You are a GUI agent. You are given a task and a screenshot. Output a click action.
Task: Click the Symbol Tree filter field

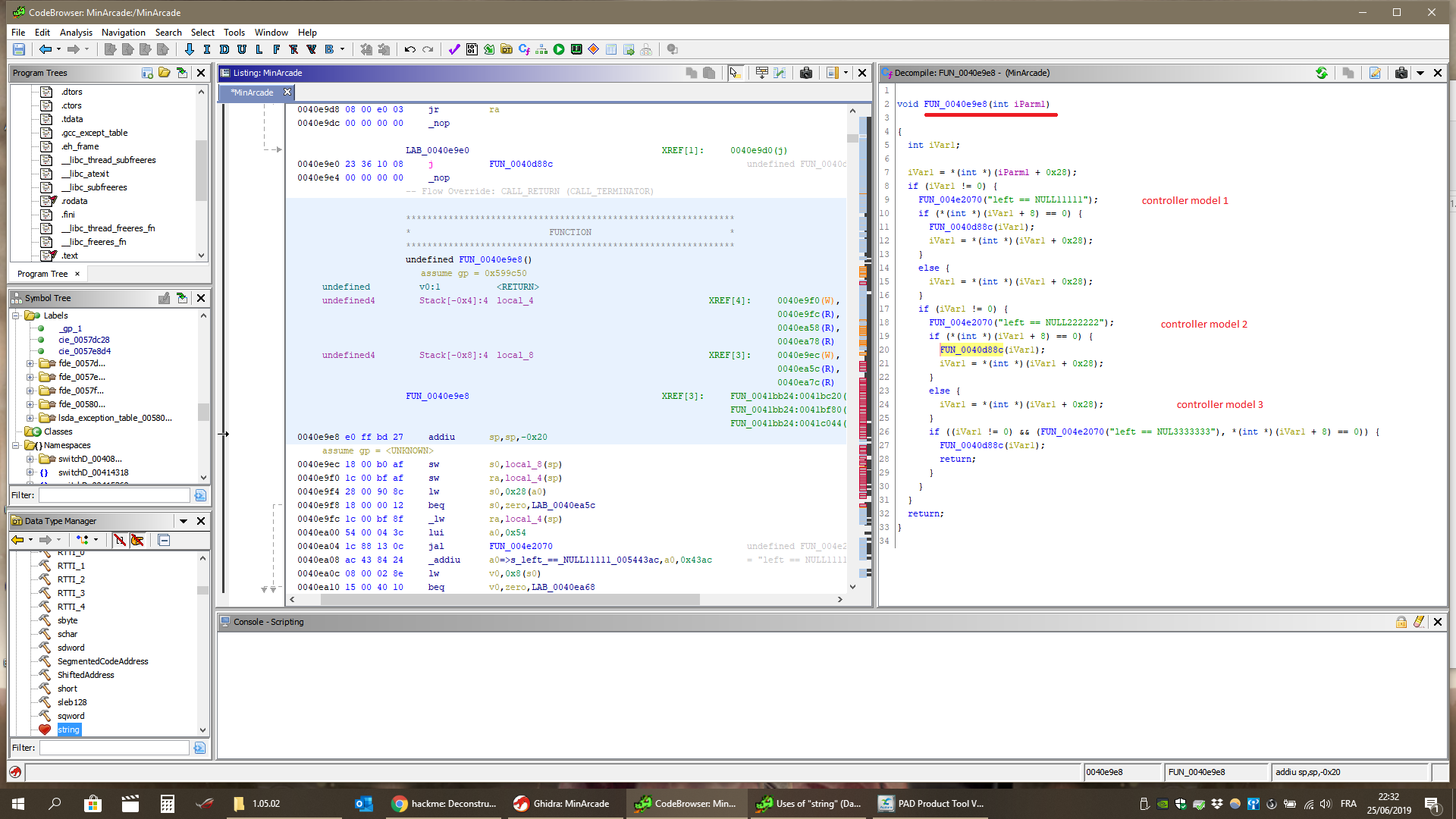point(115,495)
